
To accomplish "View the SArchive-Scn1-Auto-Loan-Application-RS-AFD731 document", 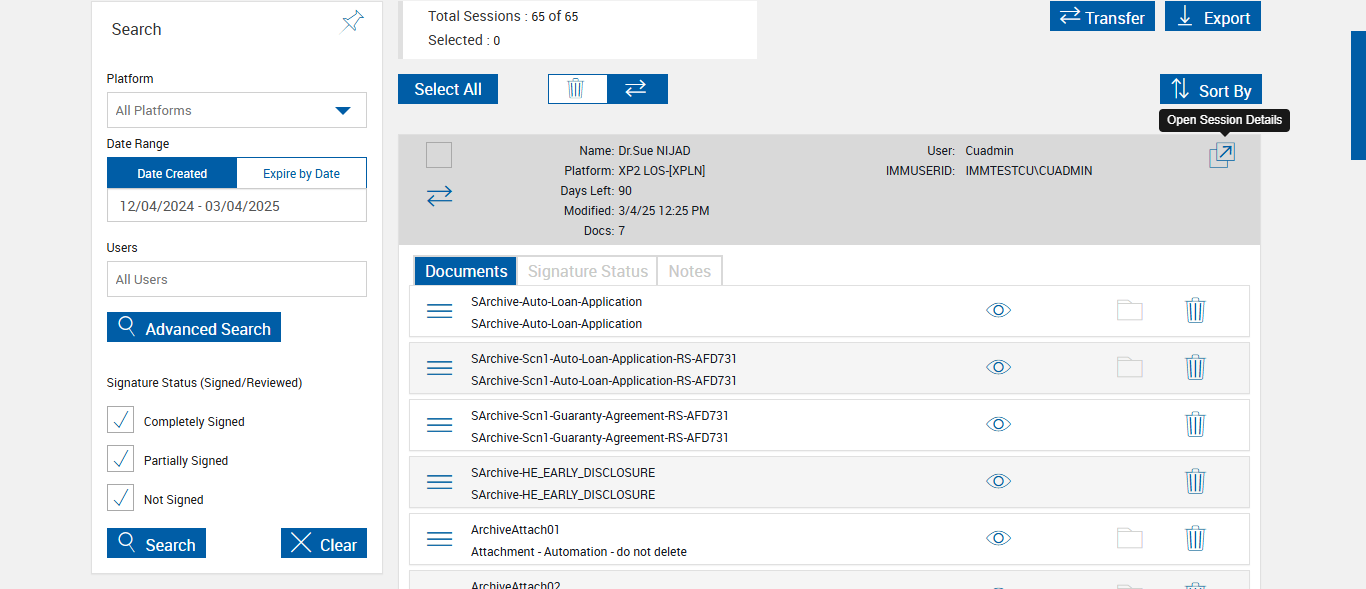I will (998, 368).
